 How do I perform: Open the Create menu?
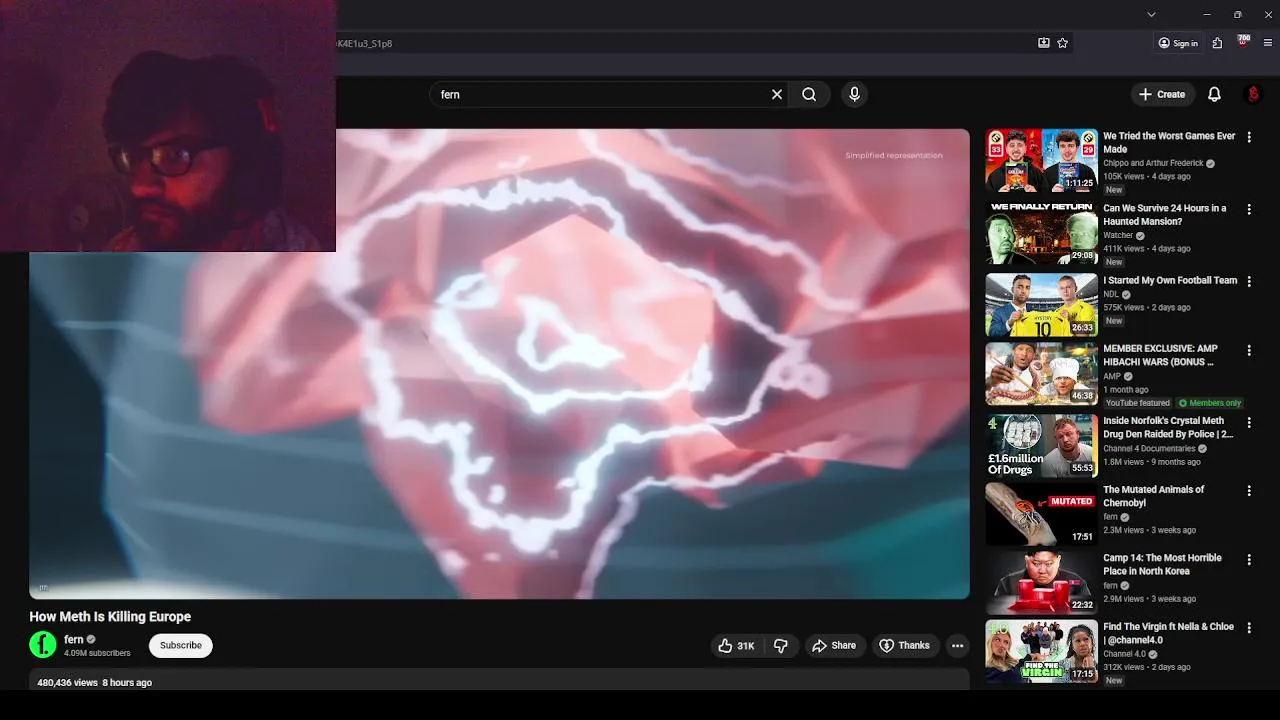click(x=1162, y=94)
